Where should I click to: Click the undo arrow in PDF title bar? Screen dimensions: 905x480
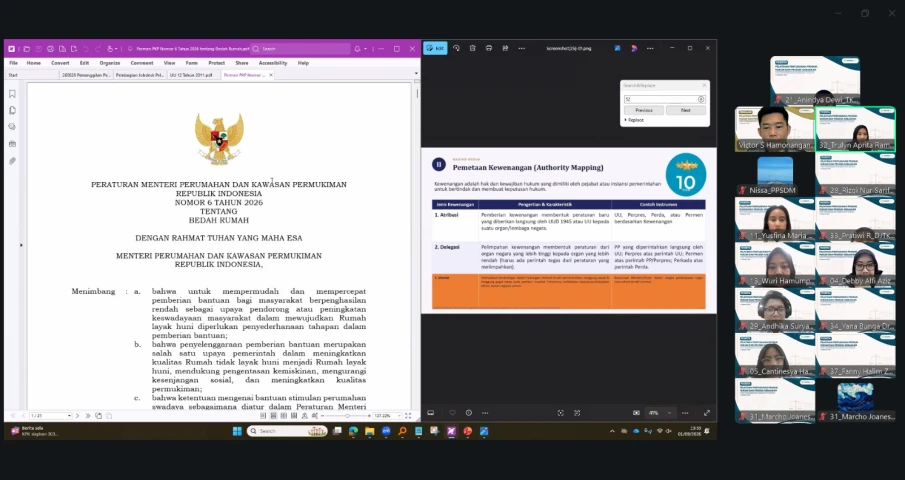pyautogui.click(x=85, y=49)
